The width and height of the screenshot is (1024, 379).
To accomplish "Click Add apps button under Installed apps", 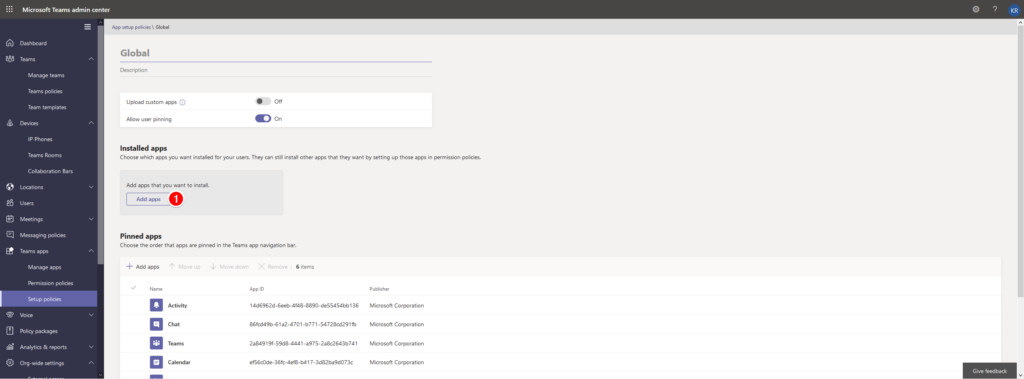I will point(148,199).
